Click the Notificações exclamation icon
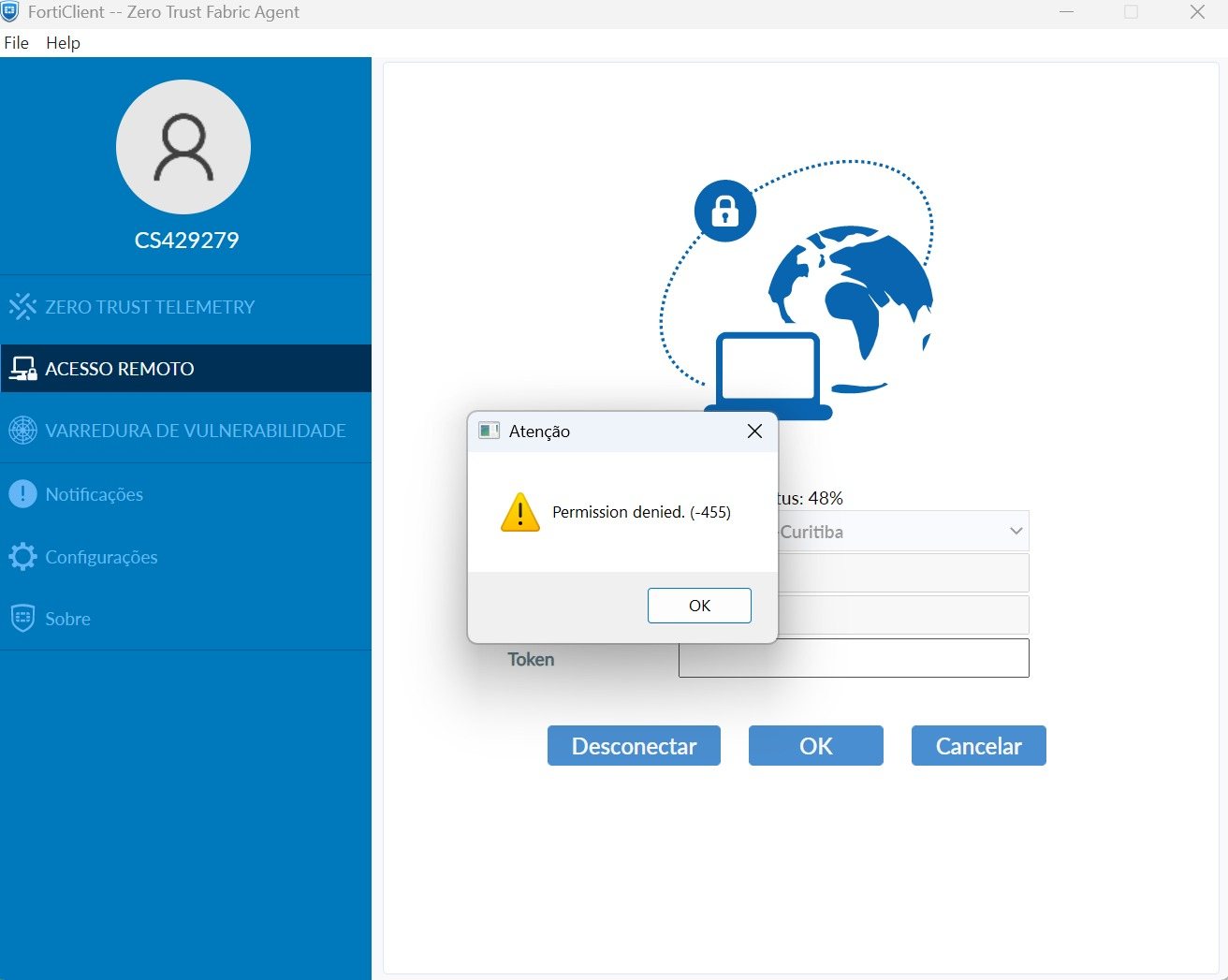 click(x=22, y=493)
